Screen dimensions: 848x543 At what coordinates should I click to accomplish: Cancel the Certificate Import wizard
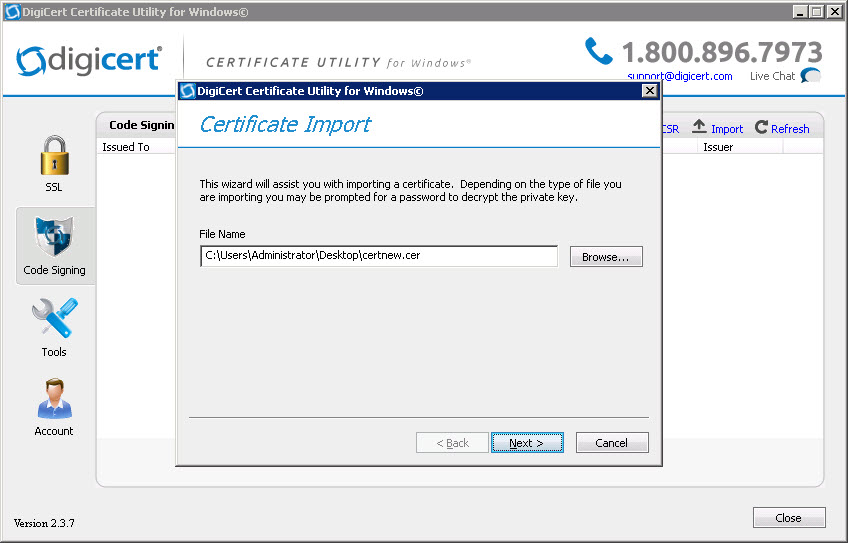coord(612,443)
